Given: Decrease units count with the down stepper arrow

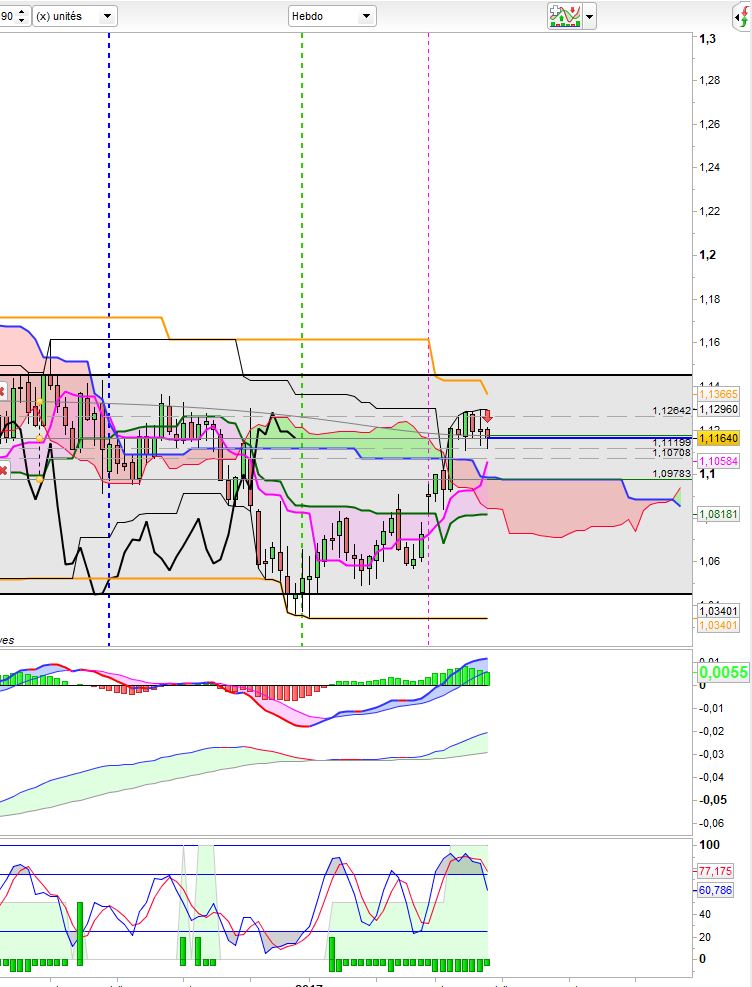Looking at the screenshot, I should click(21, 21).
